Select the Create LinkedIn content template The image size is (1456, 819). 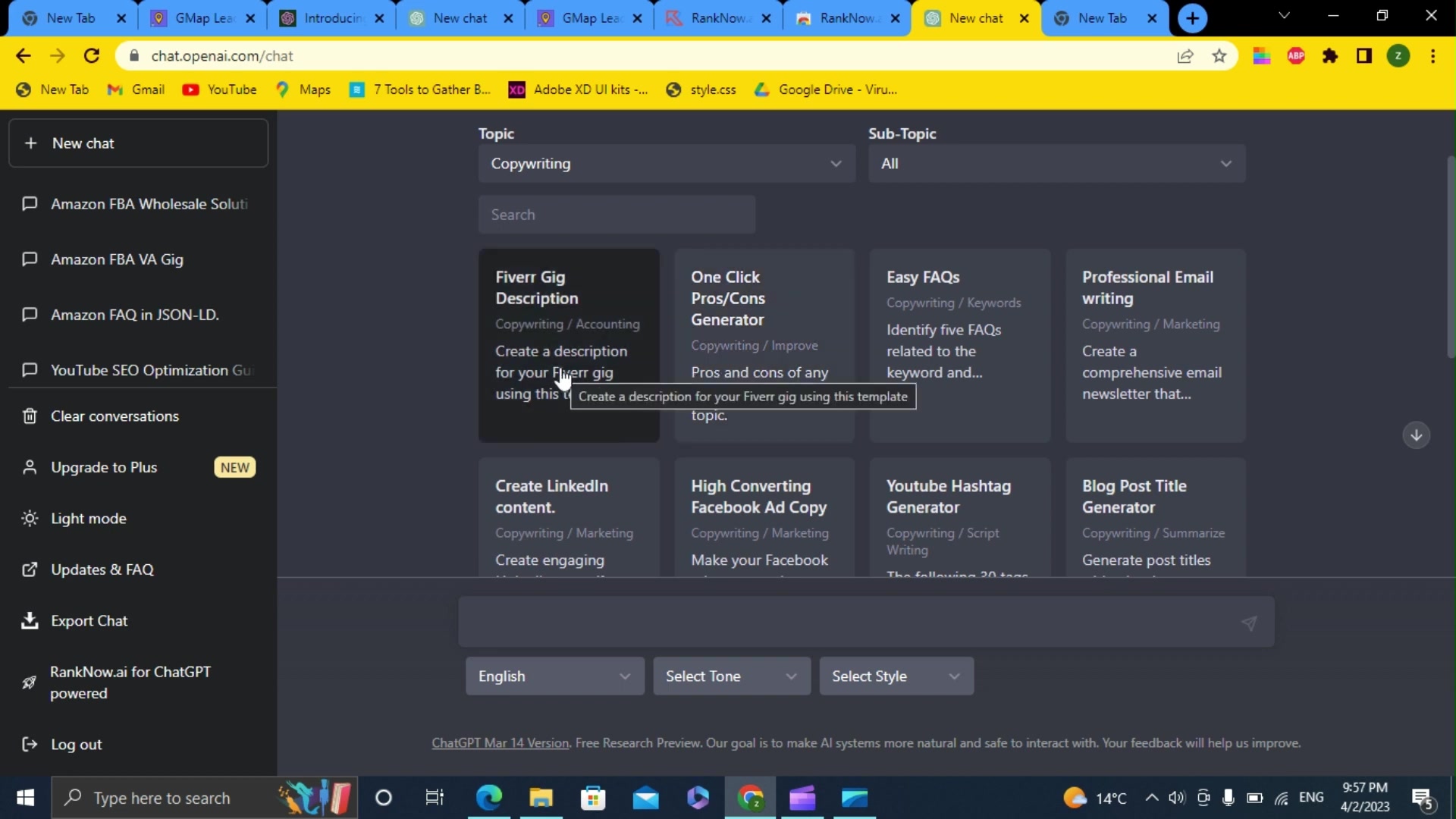tap(569, 517)
